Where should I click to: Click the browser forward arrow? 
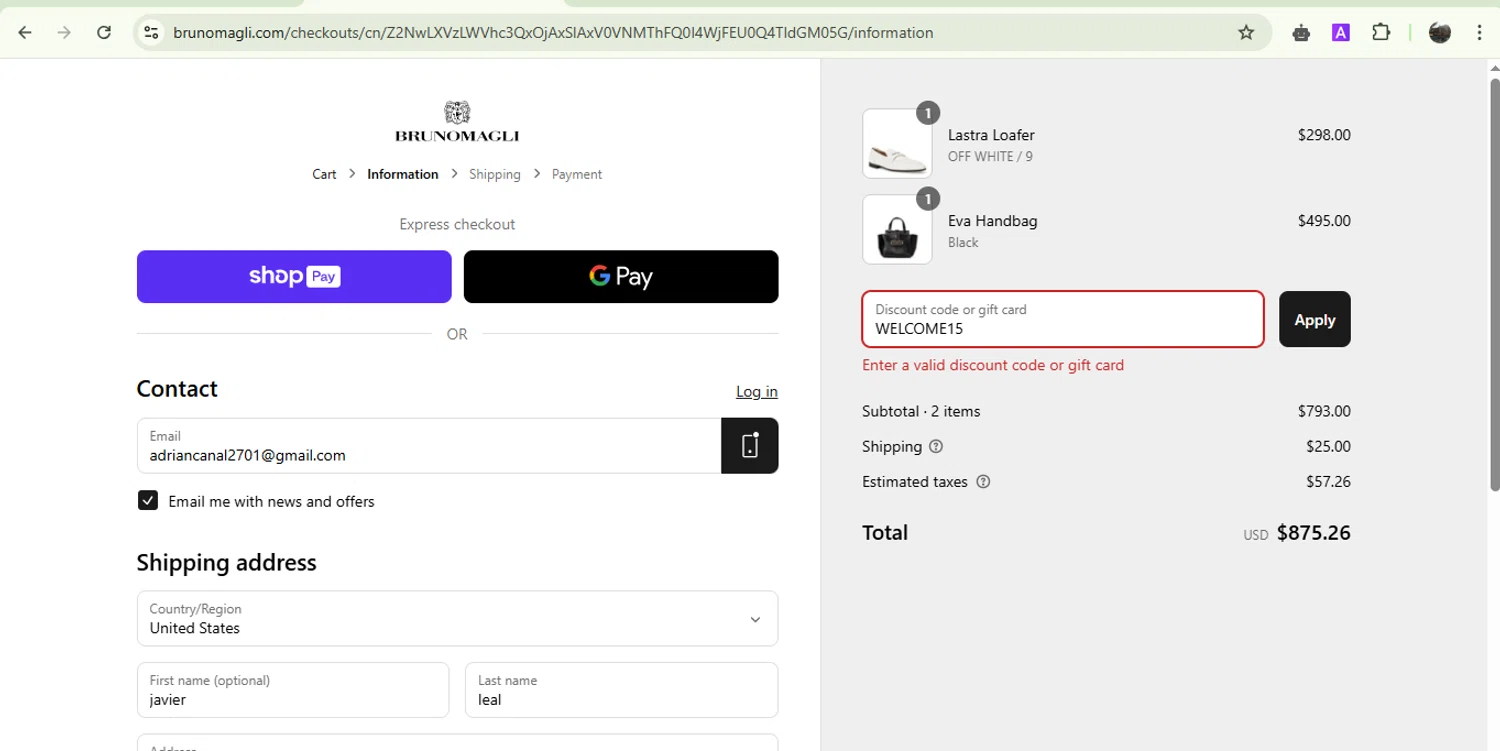tap(64, 32)
